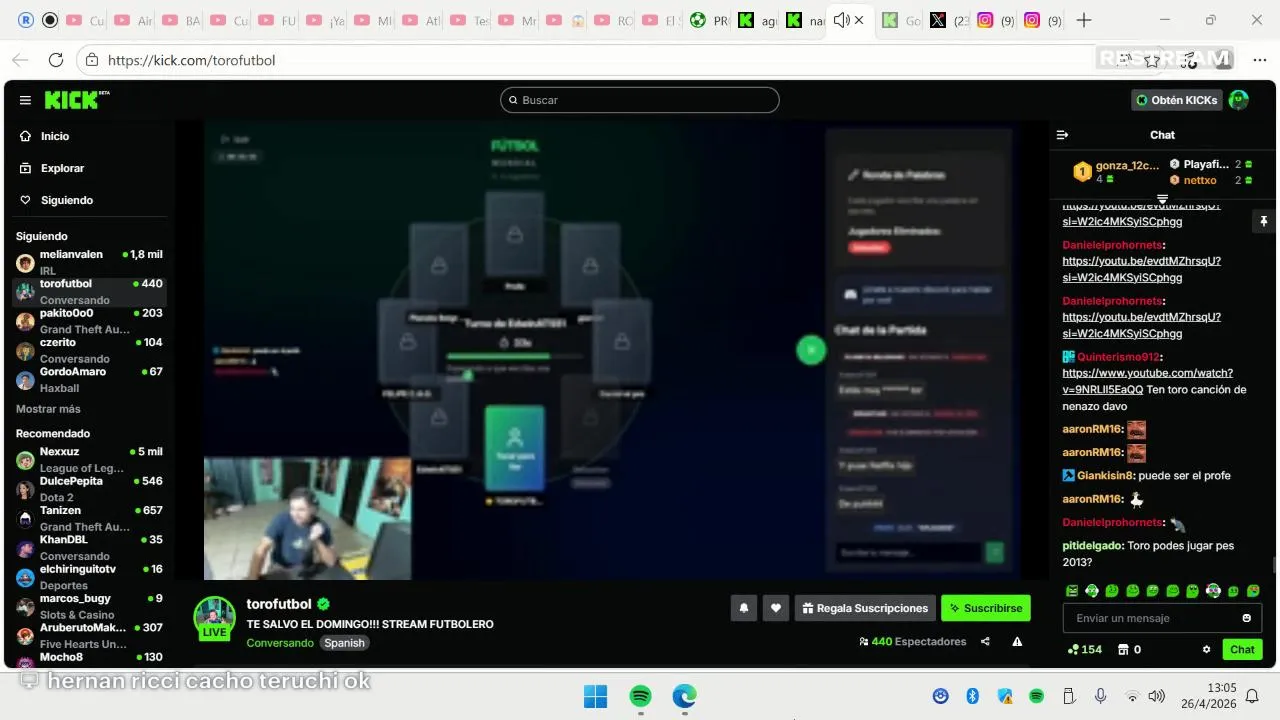1280x720 pixels.
Task: Open czerito channel
Action: pyautogui.click(x=89, y=350)
